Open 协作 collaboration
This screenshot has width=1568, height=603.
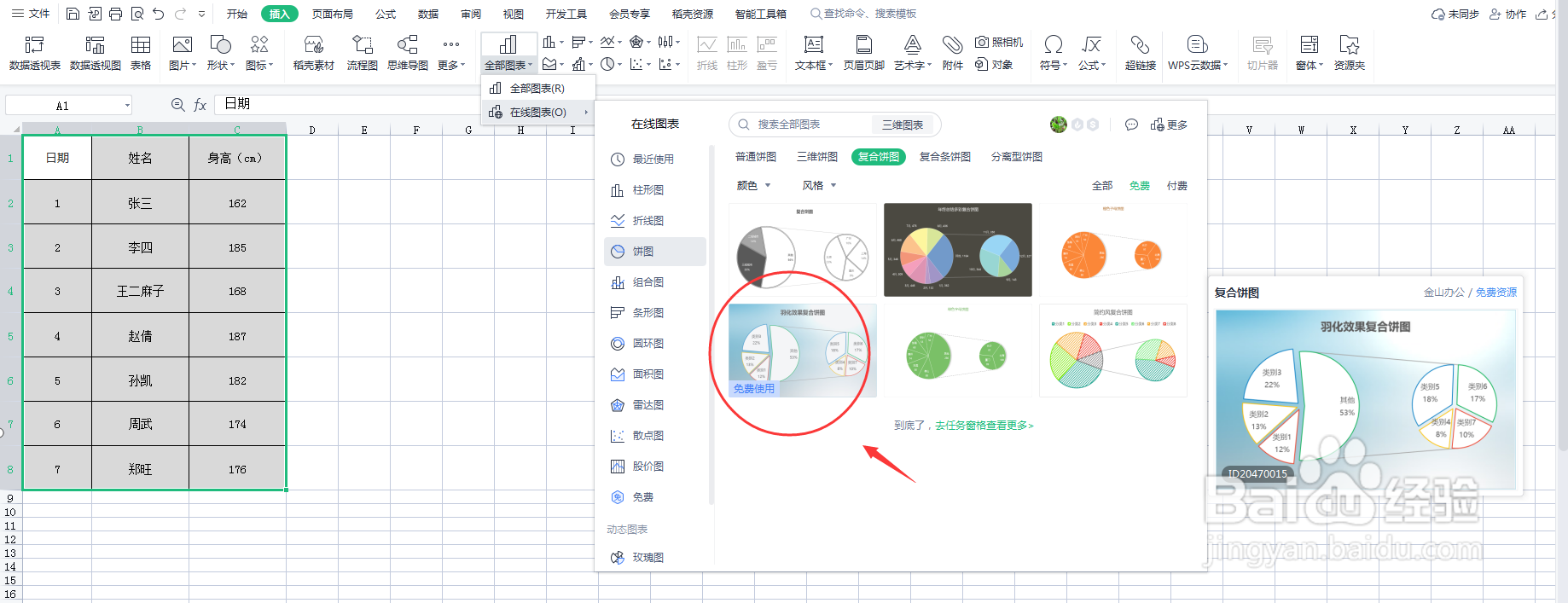tap(1507, 14)
